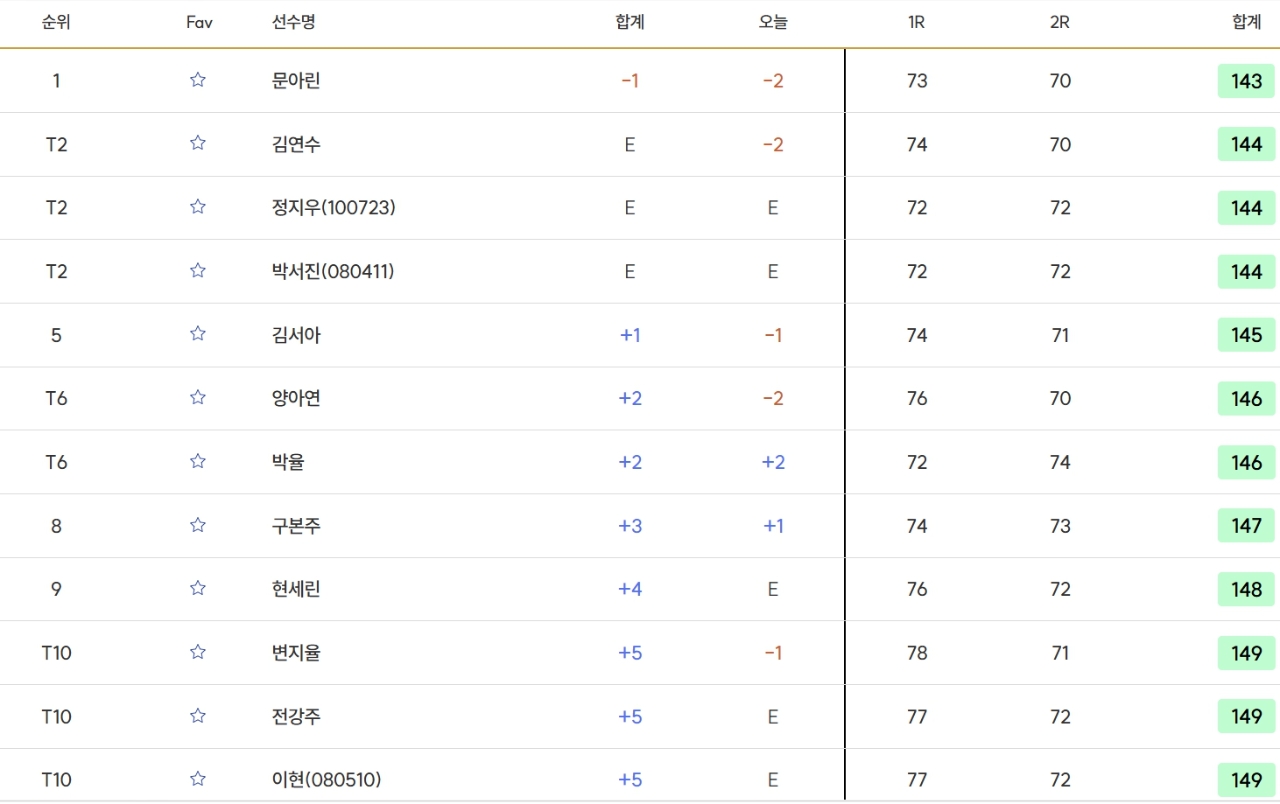Add 양아연 to favorites via star
1280x804 pixels.
point(198,398)
